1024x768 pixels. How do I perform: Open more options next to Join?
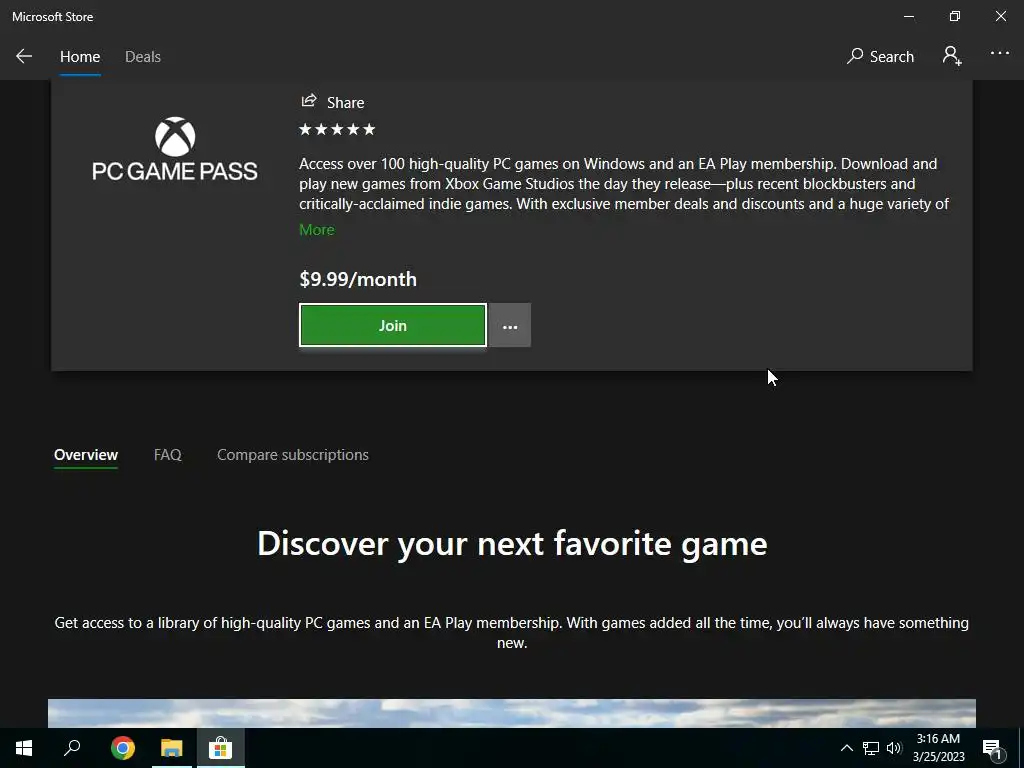tap(510, 325)
